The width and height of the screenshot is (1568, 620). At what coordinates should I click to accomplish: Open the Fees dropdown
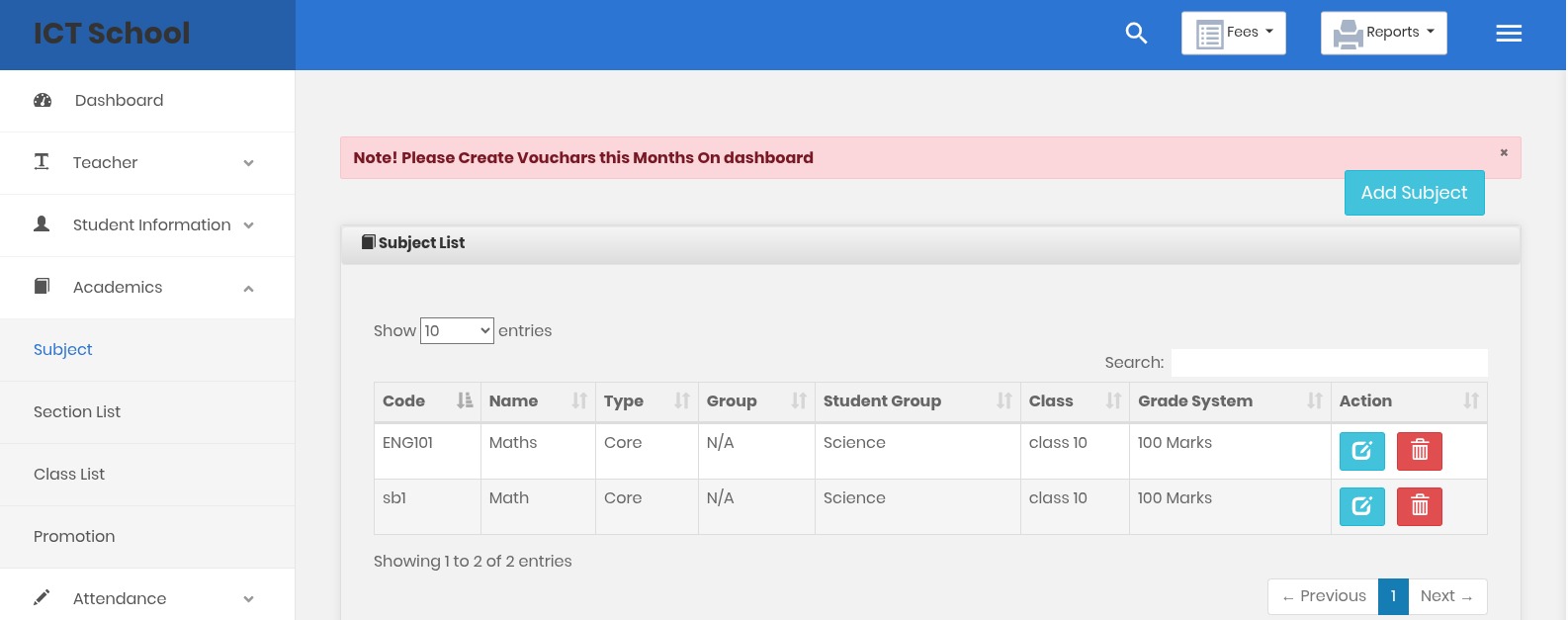click(x=1233, y=33)
